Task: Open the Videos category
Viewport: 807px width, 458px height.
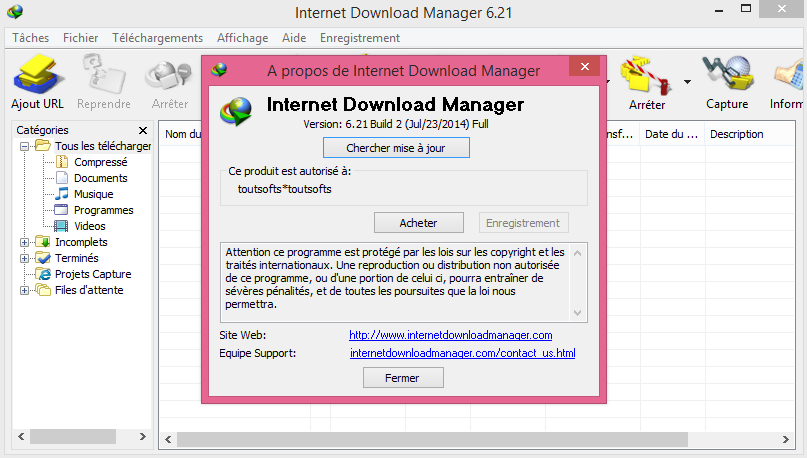Action: (90, 226)
